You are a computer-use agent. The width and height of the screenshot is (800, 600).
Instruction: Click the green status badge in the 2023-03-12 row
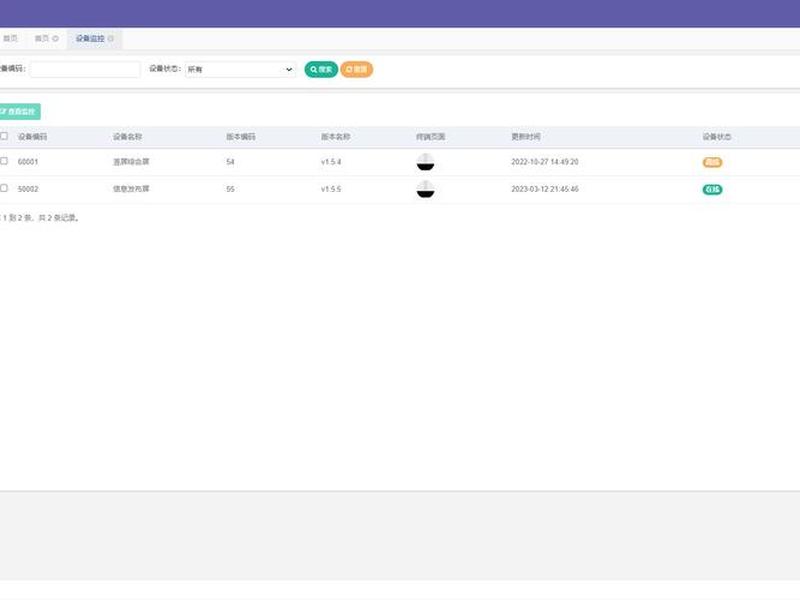point(712,190)
